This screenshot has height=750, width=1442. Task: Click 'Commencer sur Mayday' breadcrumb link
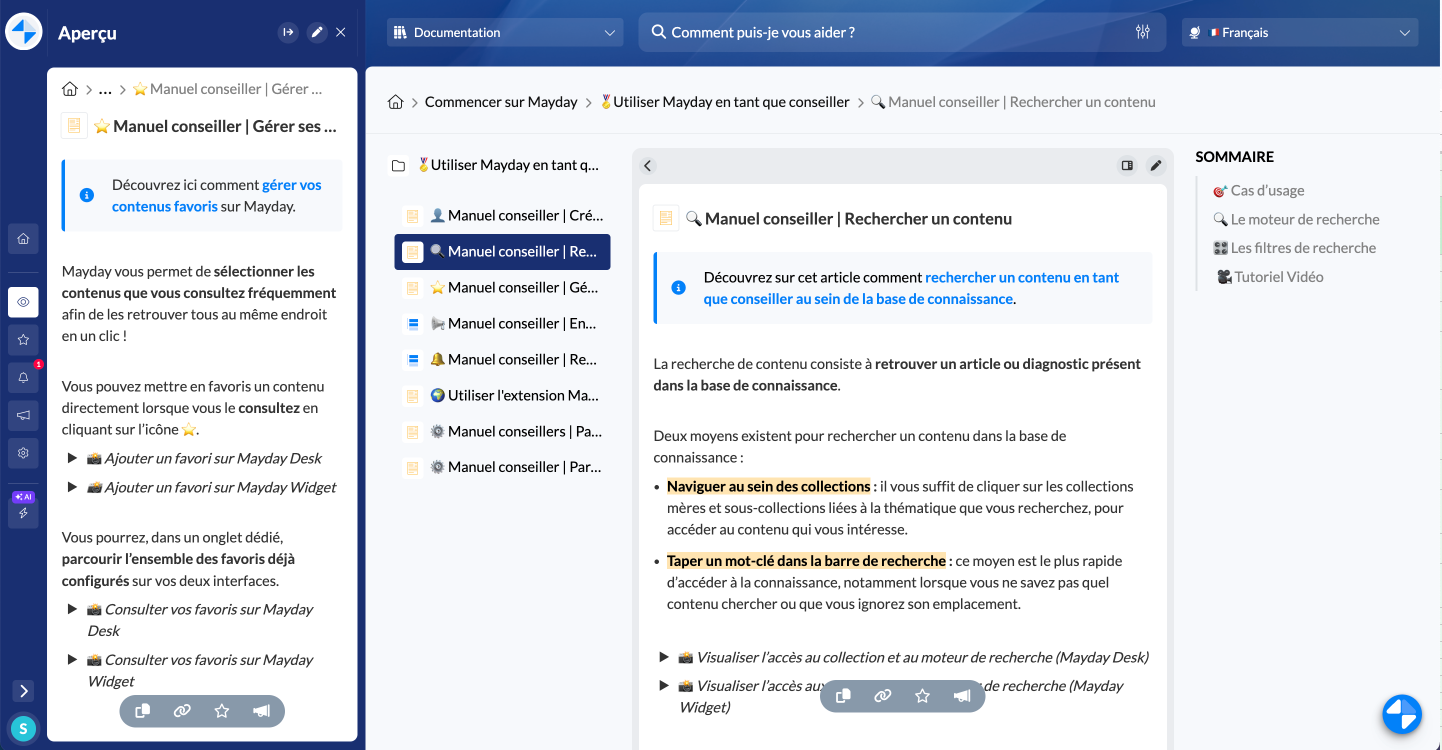[x=501, y=102]
